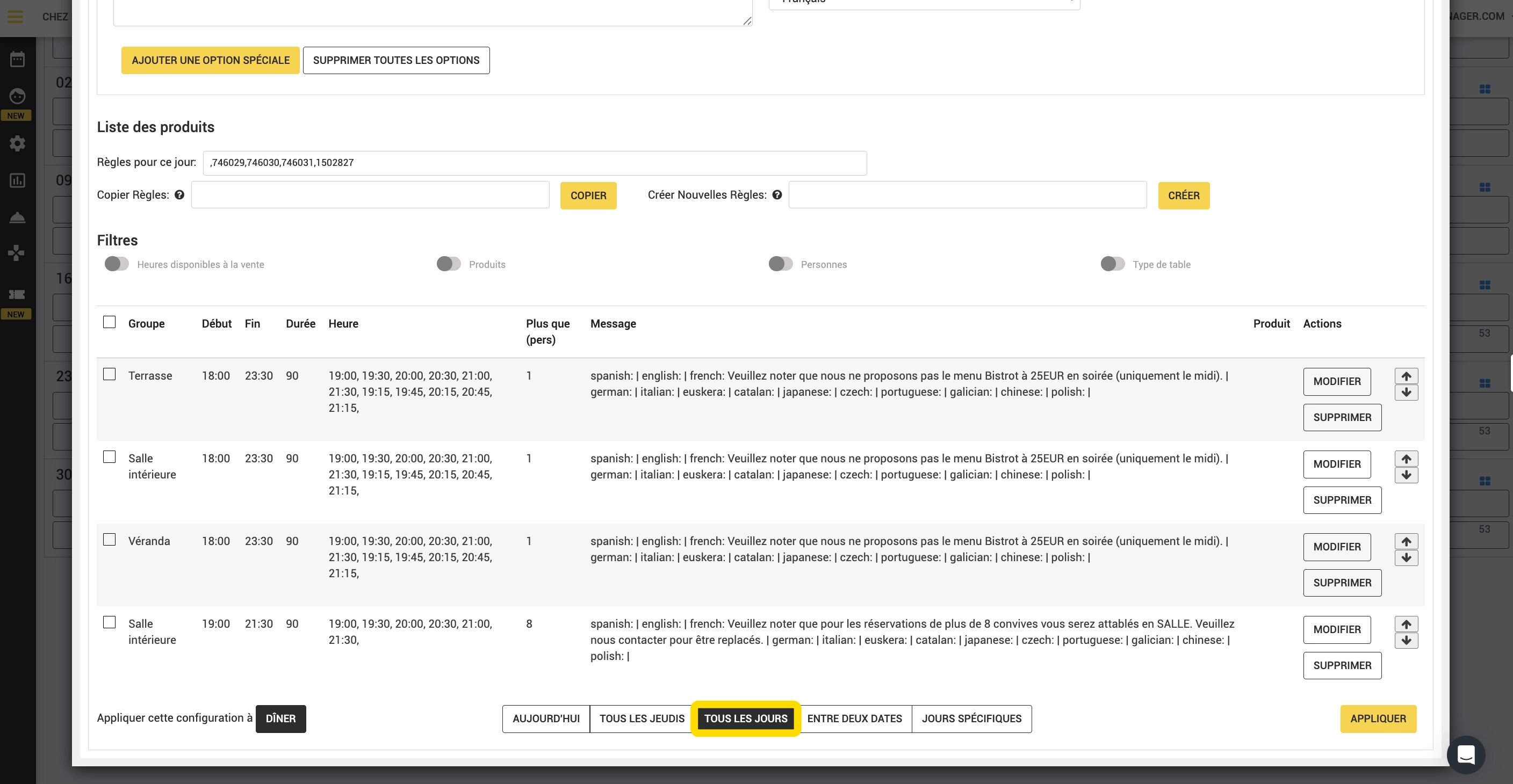The width and height of the screenshot is (1513, 784).
Task: Toggle Heures disponibles à la vente filter
Action: tap(116, 264)
